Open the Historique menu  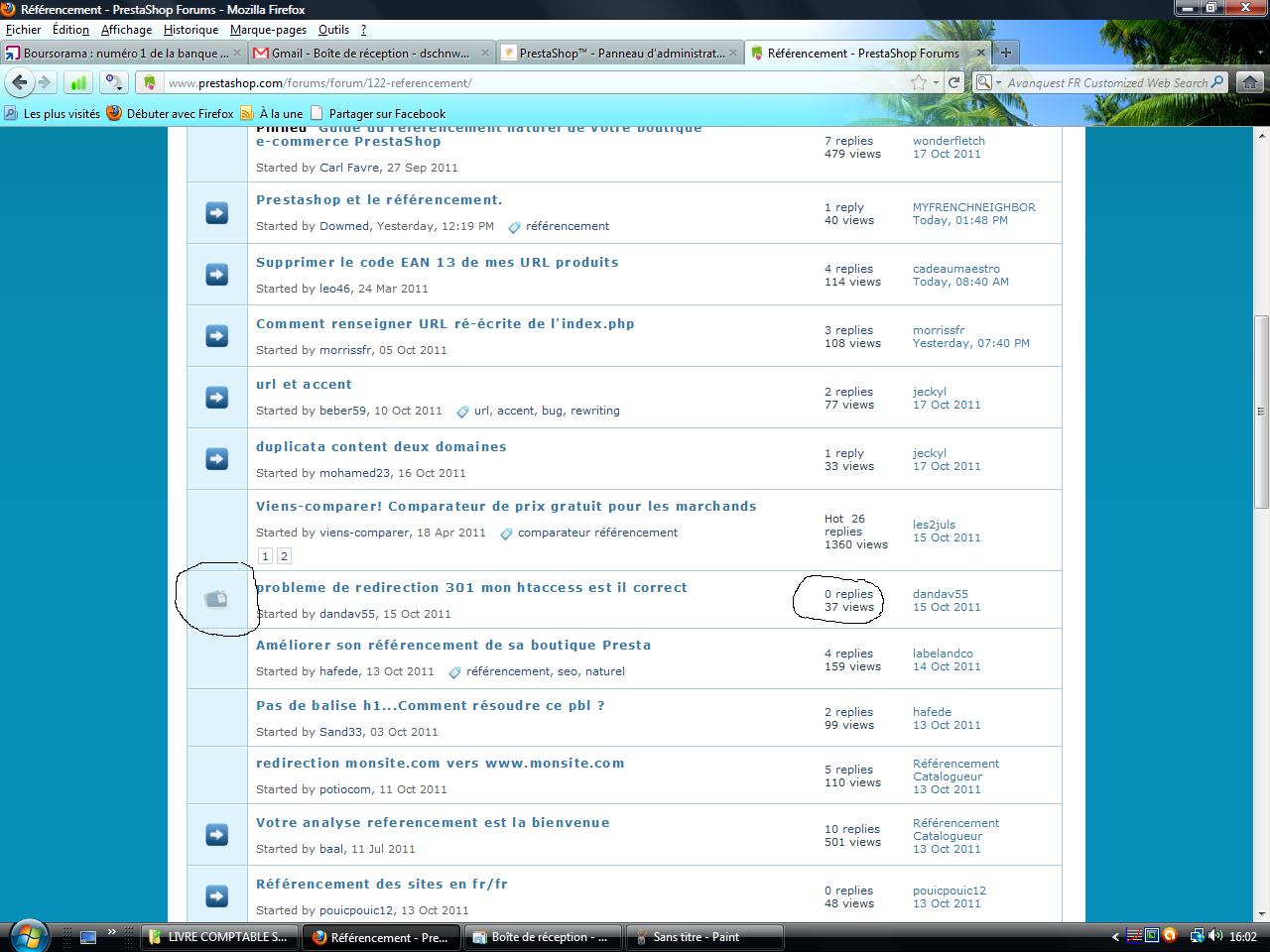point(190,30)
